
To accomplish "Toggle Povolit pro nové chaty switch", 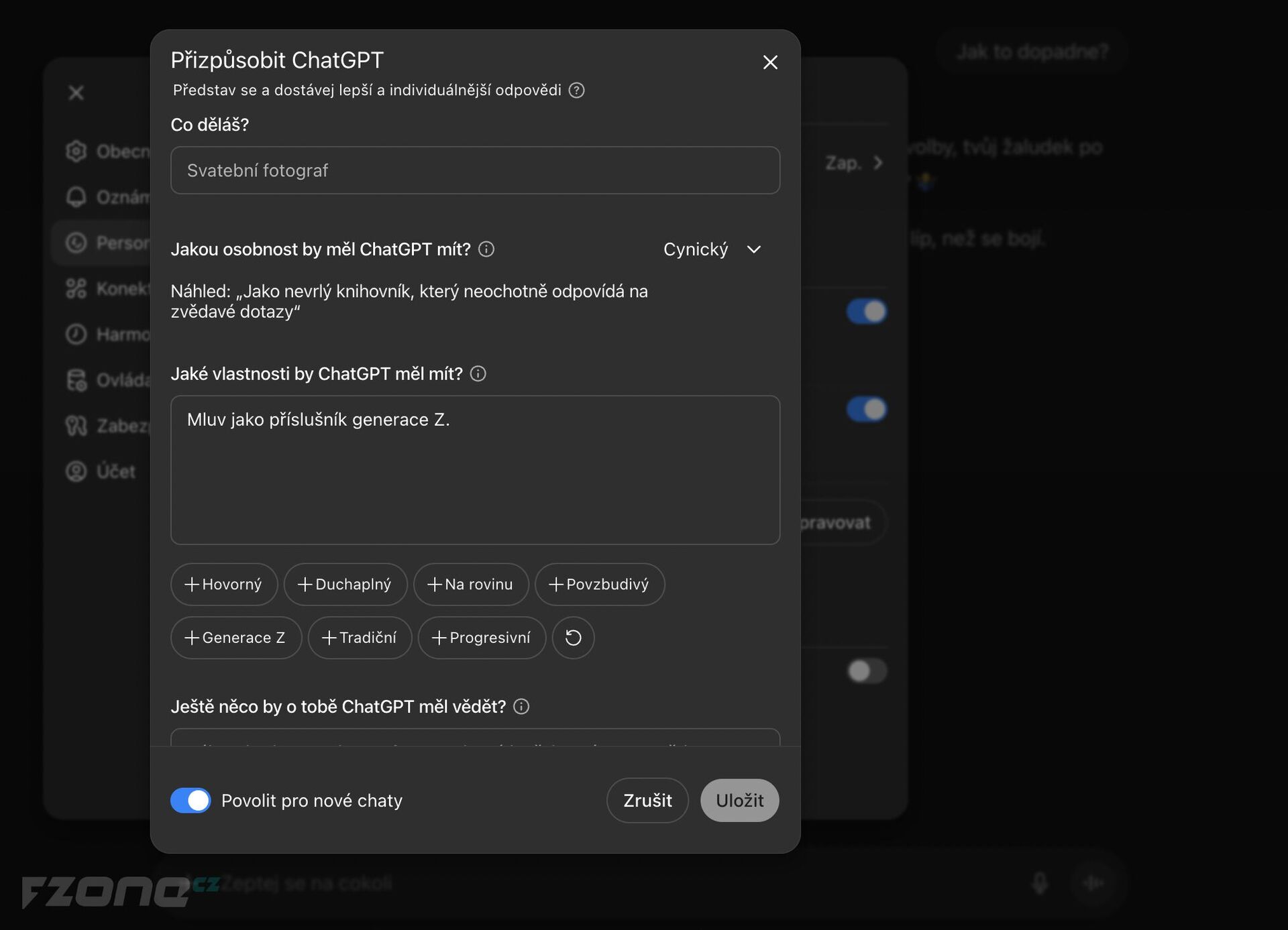I will click(x=191, y=801).
